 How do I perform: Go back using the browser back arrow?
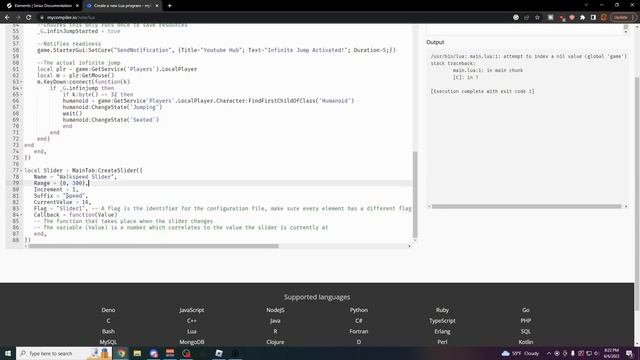point(7,18)
